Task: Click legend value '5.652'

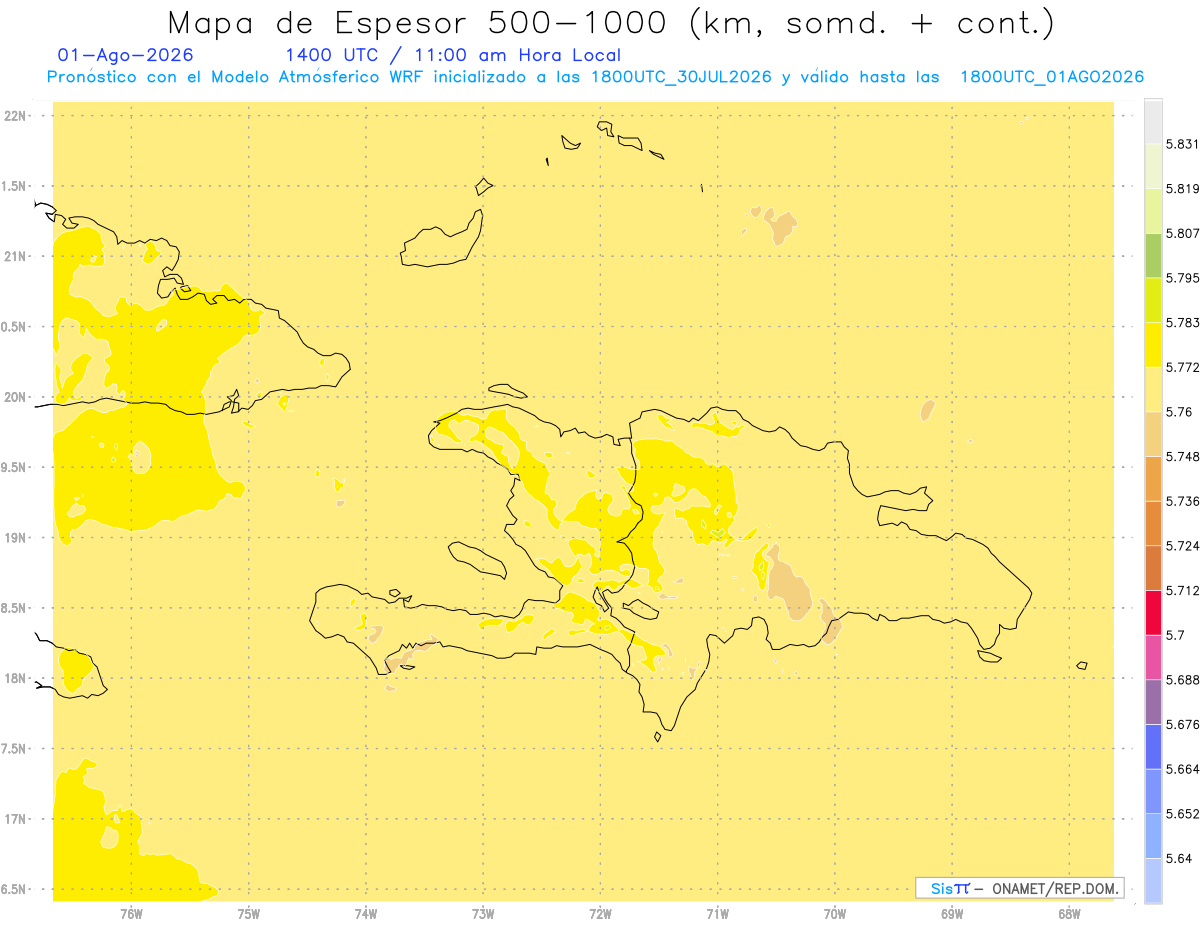Action: (x=1182, y=814)
